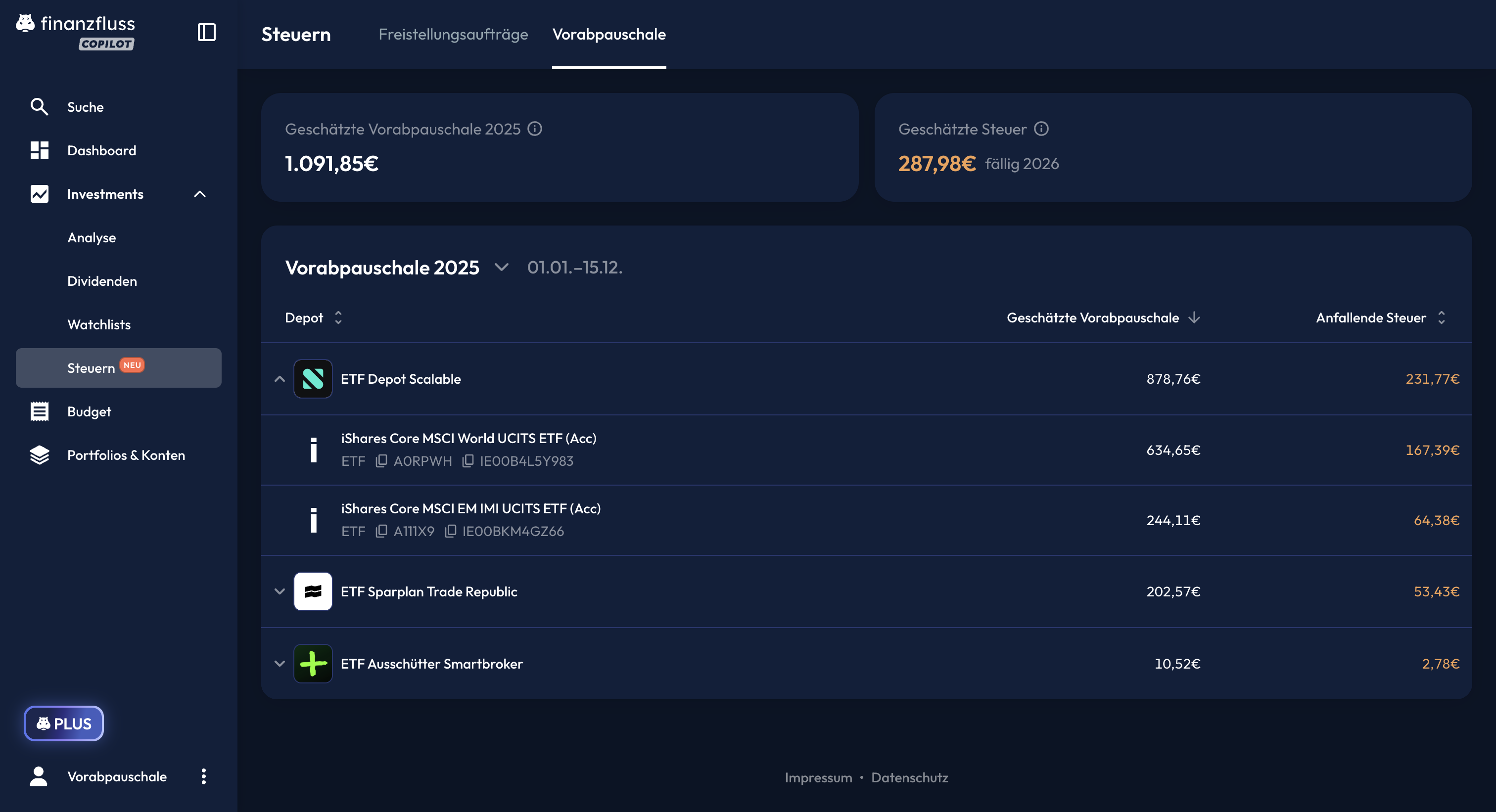The width and height of the screenshot is (1496, 812).
Task: Sort table by Depot column
Action: (x=338, y=317)
